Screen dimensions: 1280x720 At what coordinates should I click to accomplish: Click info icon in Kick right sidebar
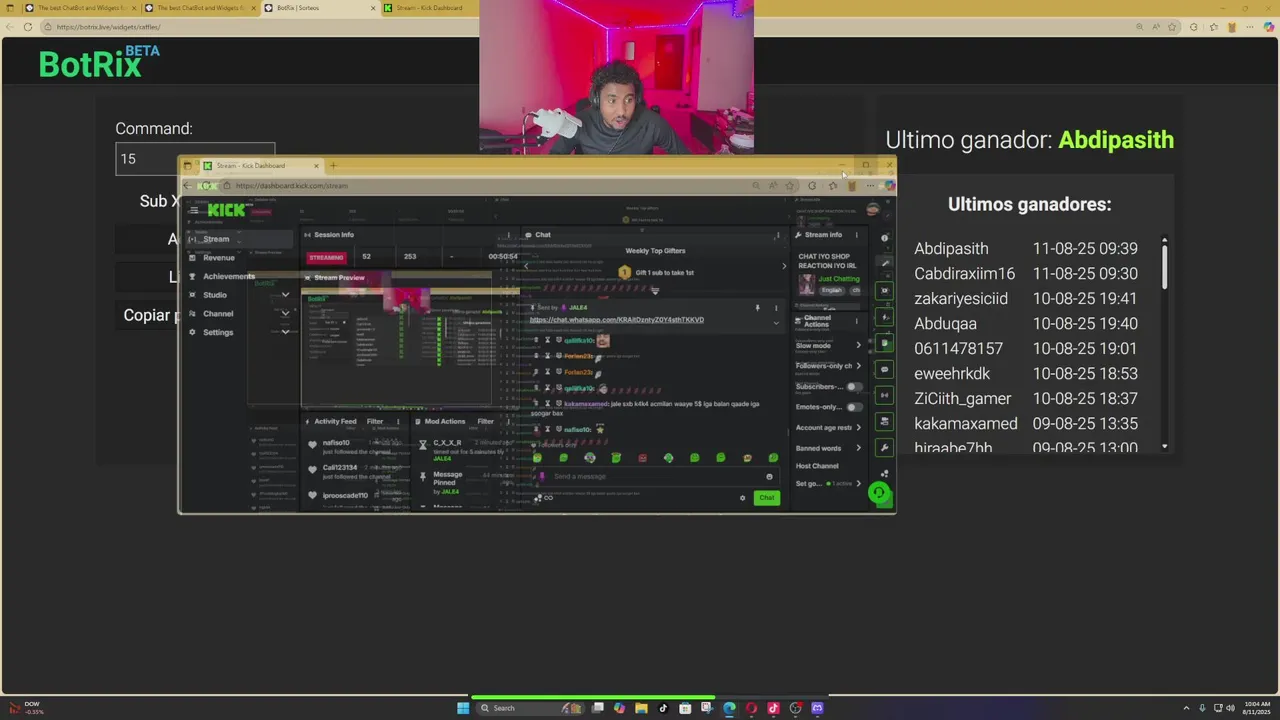[x=884, y=238]
